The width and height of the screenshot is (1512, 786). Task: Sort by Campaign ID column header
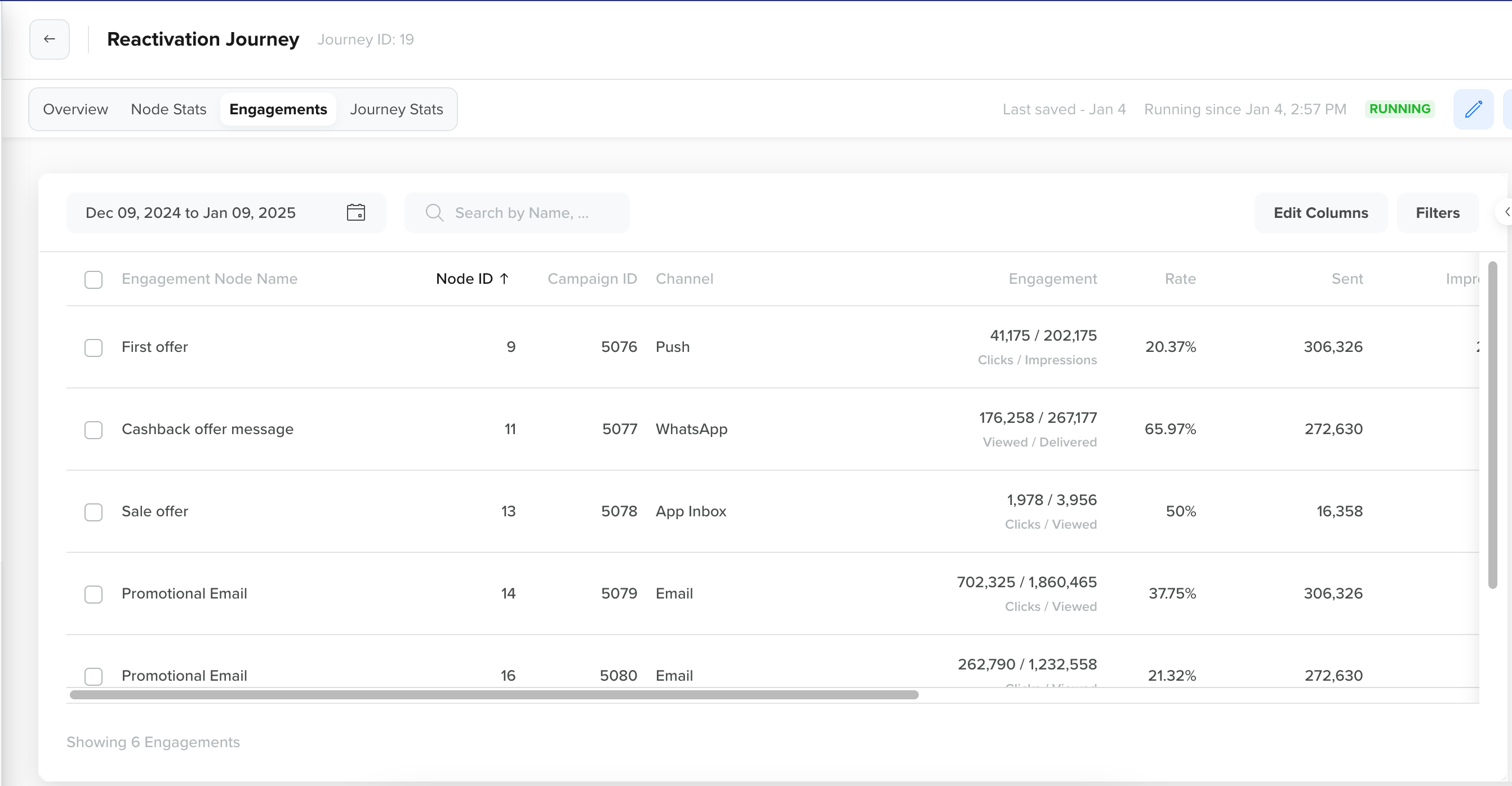click(x=592, y=279)
